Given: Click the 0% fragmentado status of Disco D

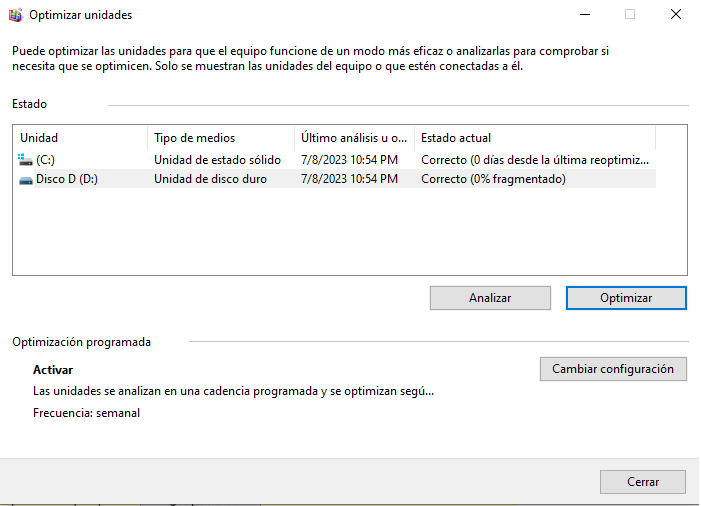Looking at the screenshot, I should [x=493, y=180].
